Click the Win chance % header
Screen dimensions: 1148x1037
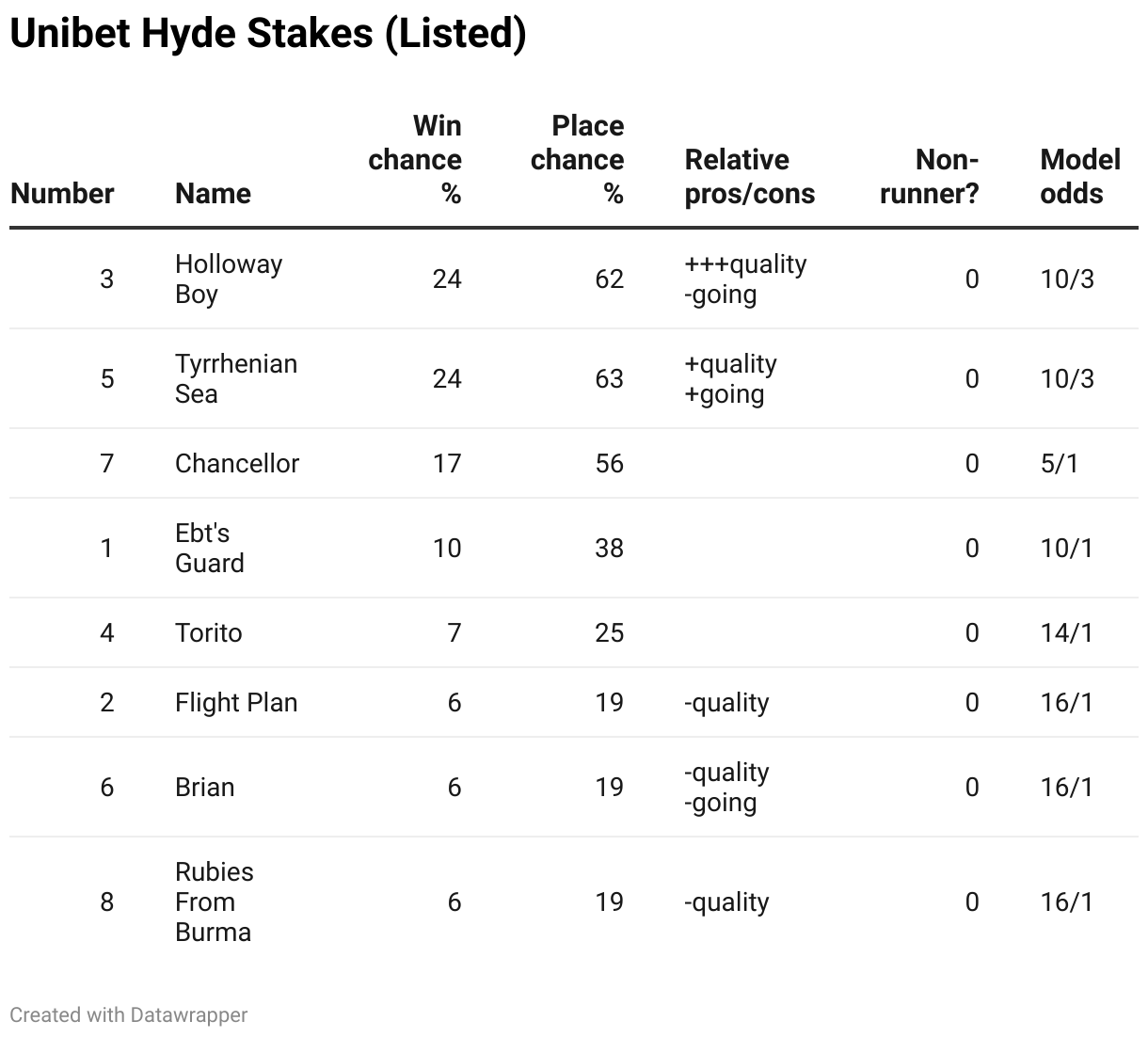coord(415,159)
